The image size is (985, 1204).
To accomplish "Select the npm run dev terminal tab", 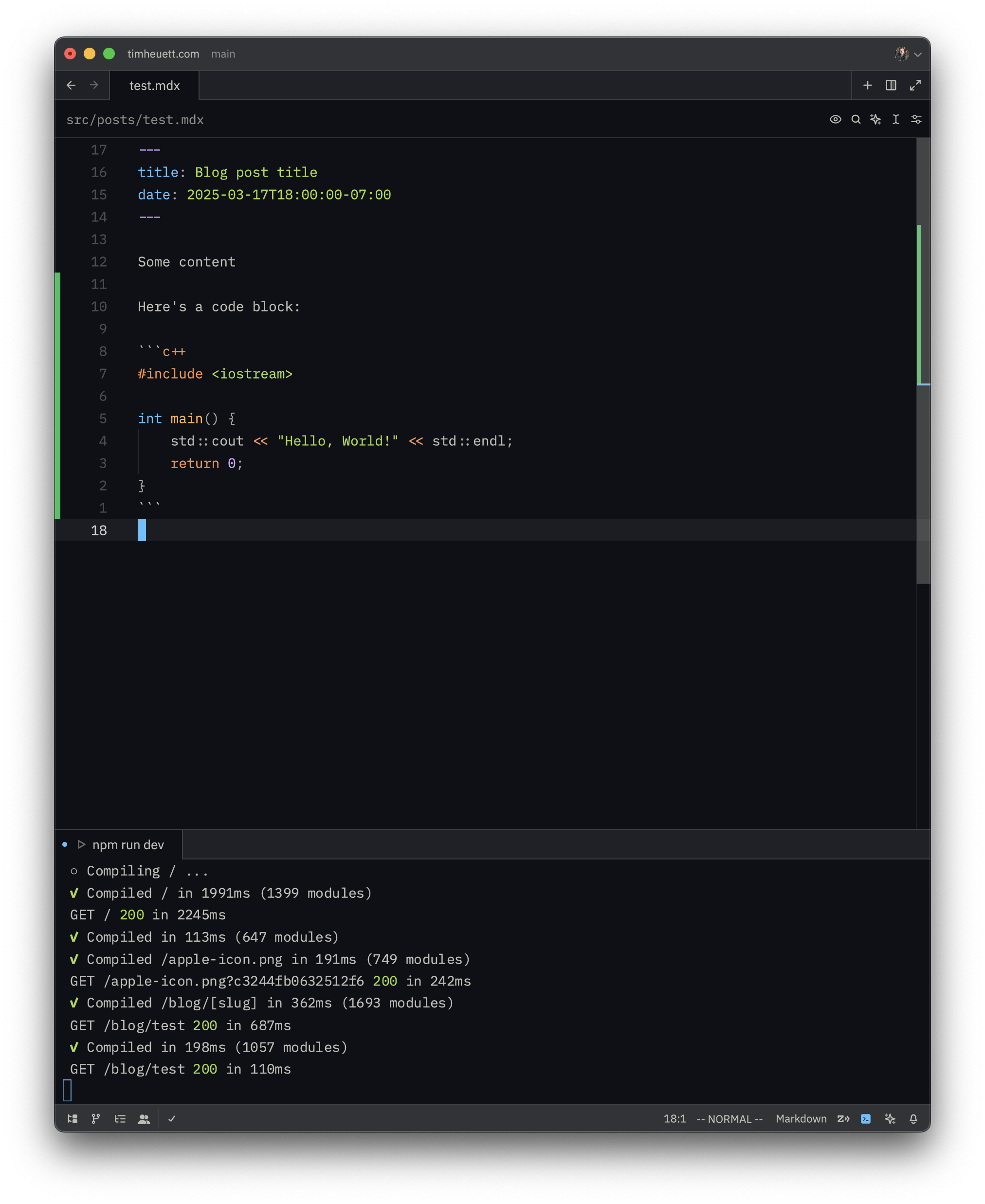I will pyautogui.click(x=119, y=845).
